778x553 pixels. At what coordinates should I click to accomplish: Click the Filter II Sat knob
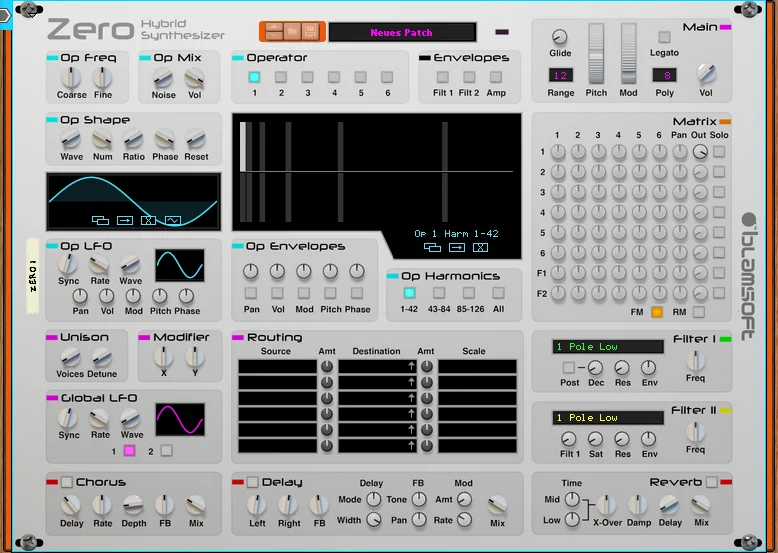(595, 439)
